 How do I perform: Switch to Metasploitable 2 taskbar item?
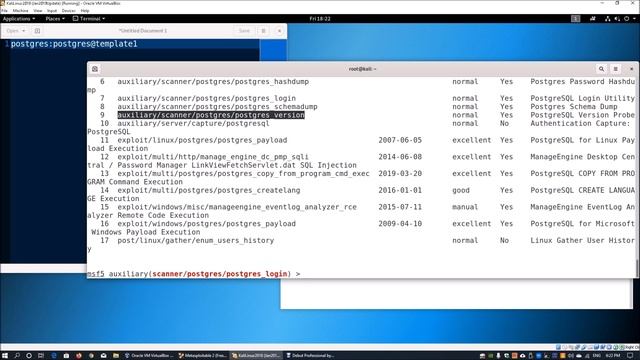[x=203, y=356]
